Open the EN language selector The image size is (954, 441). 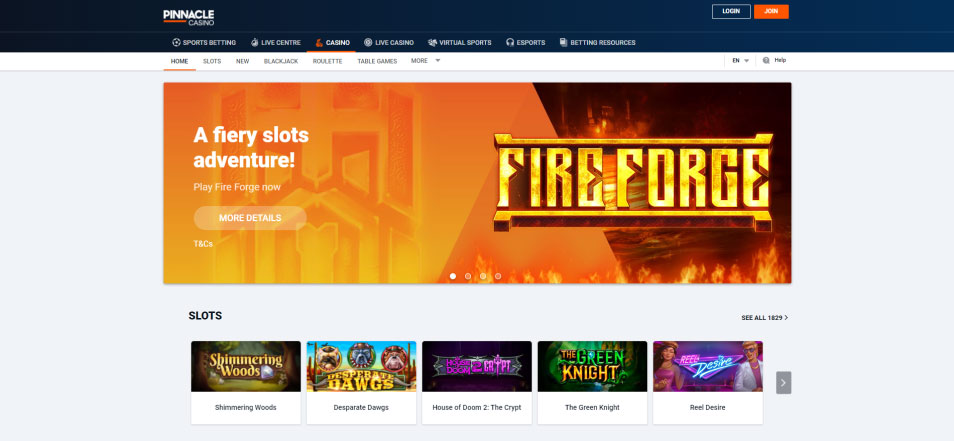pyautogui.click(x=740, y=61)
